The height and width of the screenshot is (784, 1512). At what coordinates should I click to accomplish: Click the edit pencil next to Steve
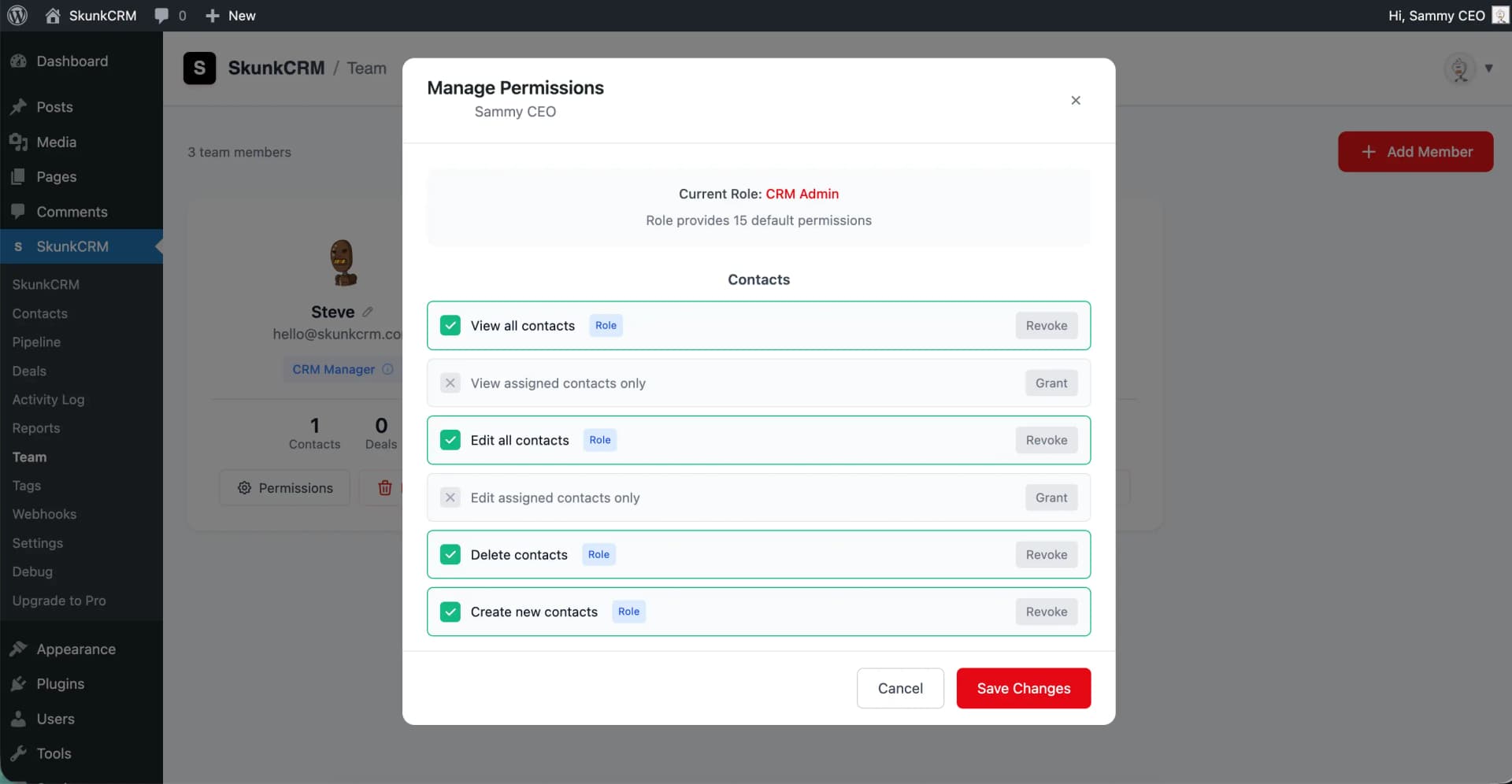(367, 311)
